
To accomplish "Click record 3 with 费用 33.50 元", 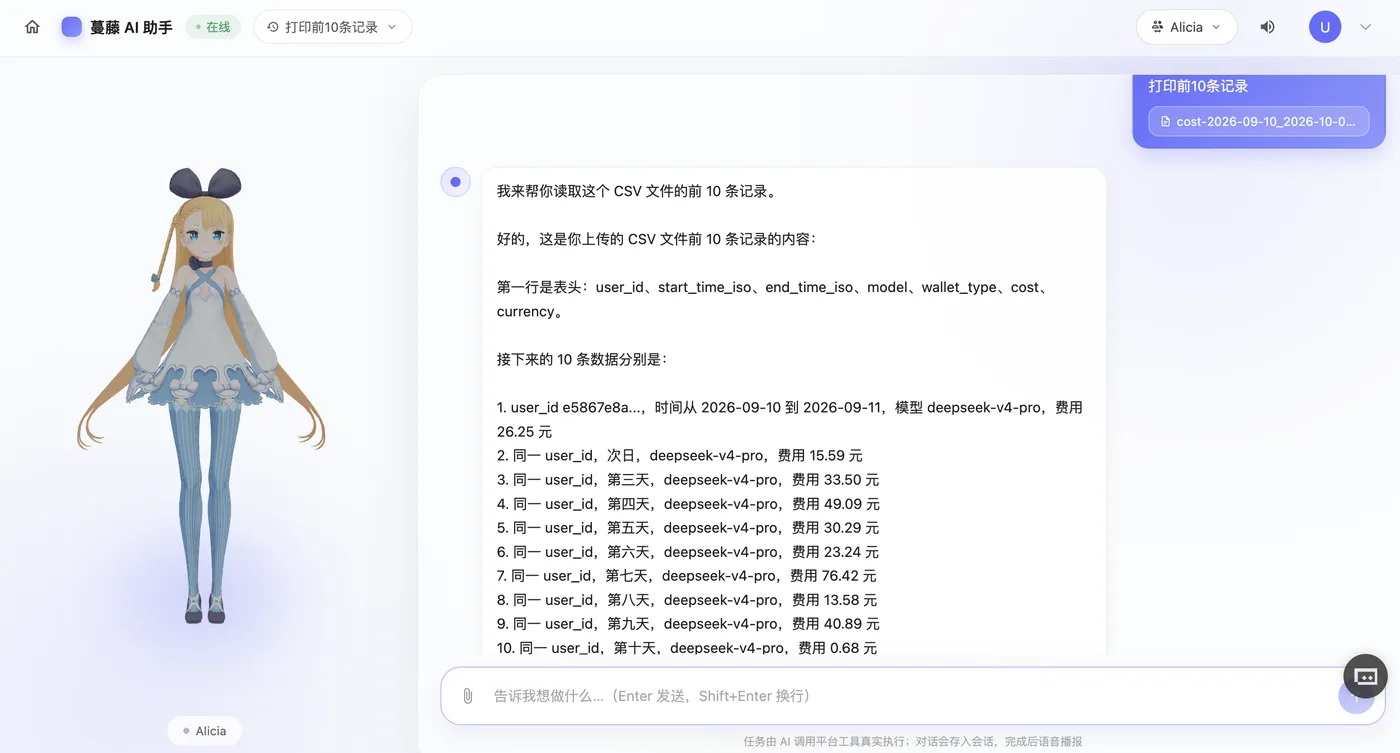I will pyautogui.click(x=688, y=479).
